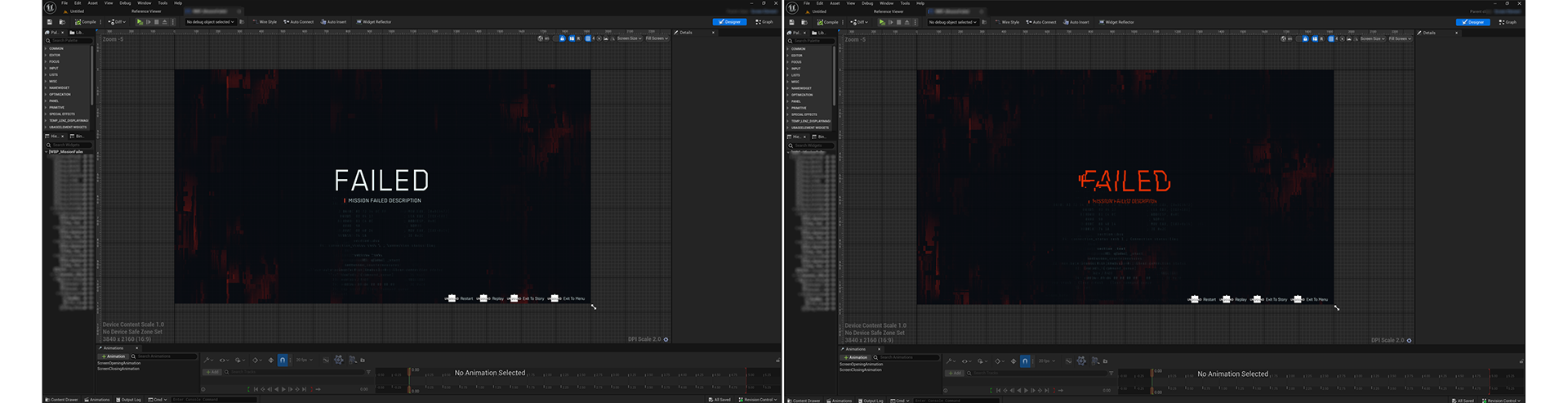Click sequencer settings gear icon in right window
Image resolution: width=1568 pixels, height=403 pixels.
click(1081, 360)
